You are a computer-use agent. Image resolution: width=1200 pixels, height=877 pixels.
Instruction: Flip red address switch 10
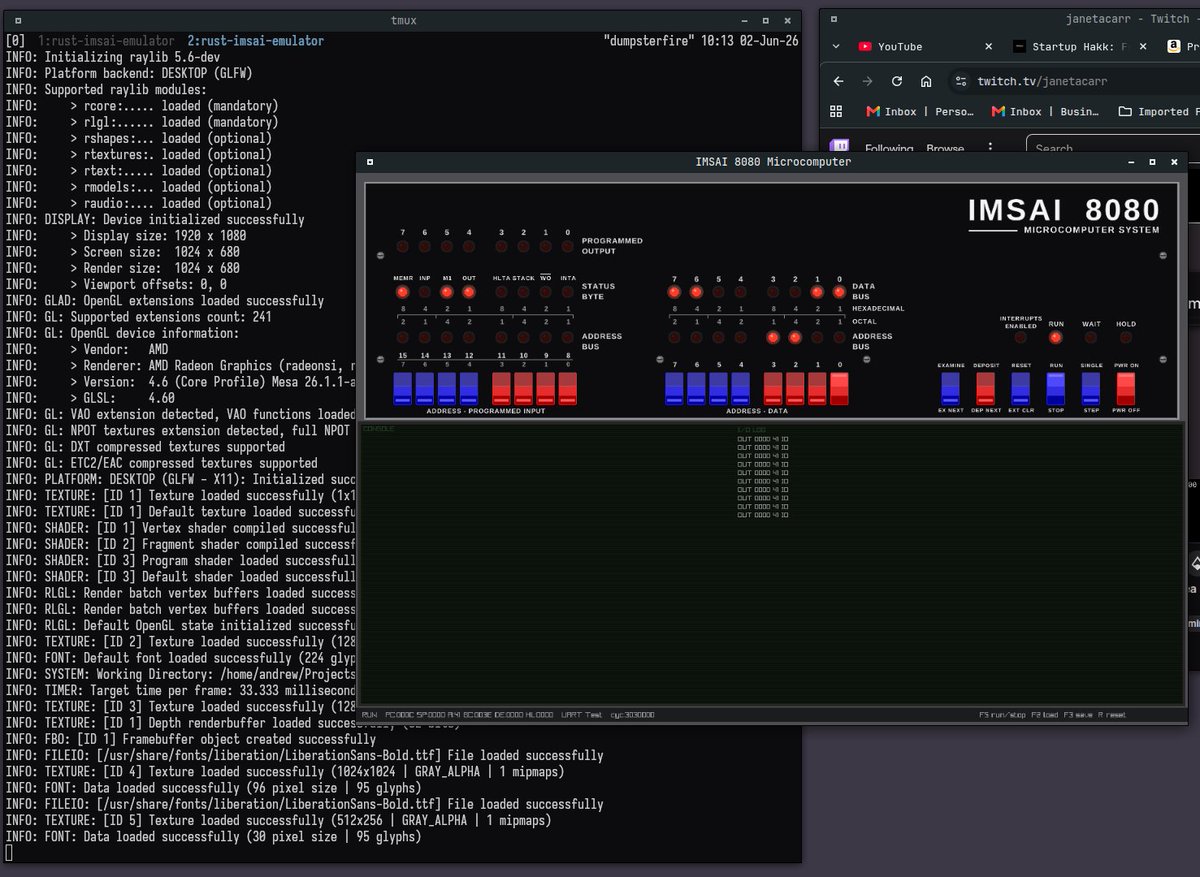[x=523, y=388]
